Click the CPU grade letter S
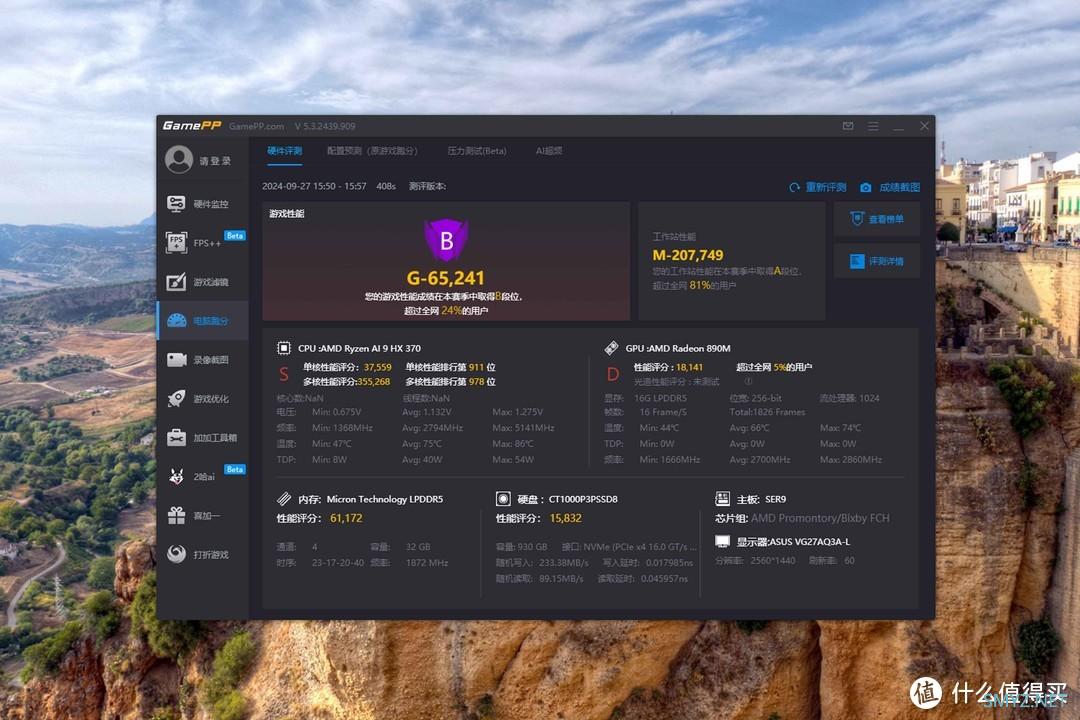 (284, 374)
